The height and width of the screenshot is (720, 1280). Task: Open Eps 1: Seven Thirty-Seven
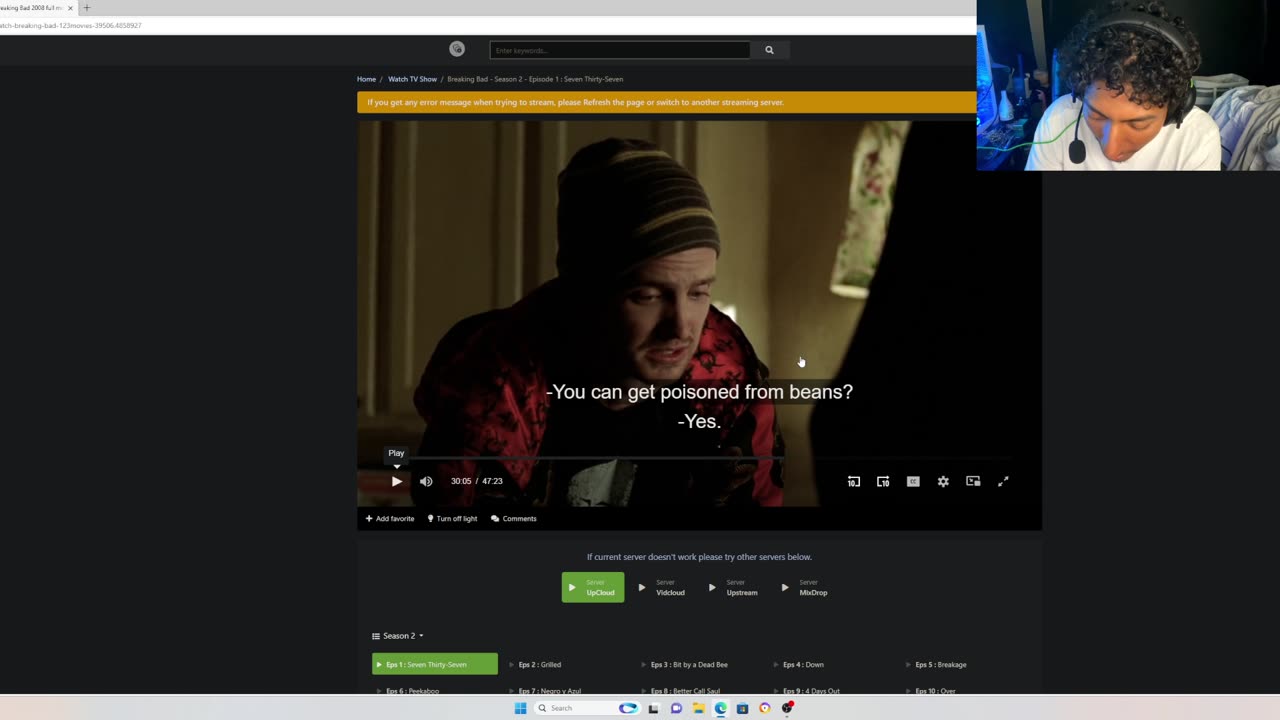tap(435, 664)
